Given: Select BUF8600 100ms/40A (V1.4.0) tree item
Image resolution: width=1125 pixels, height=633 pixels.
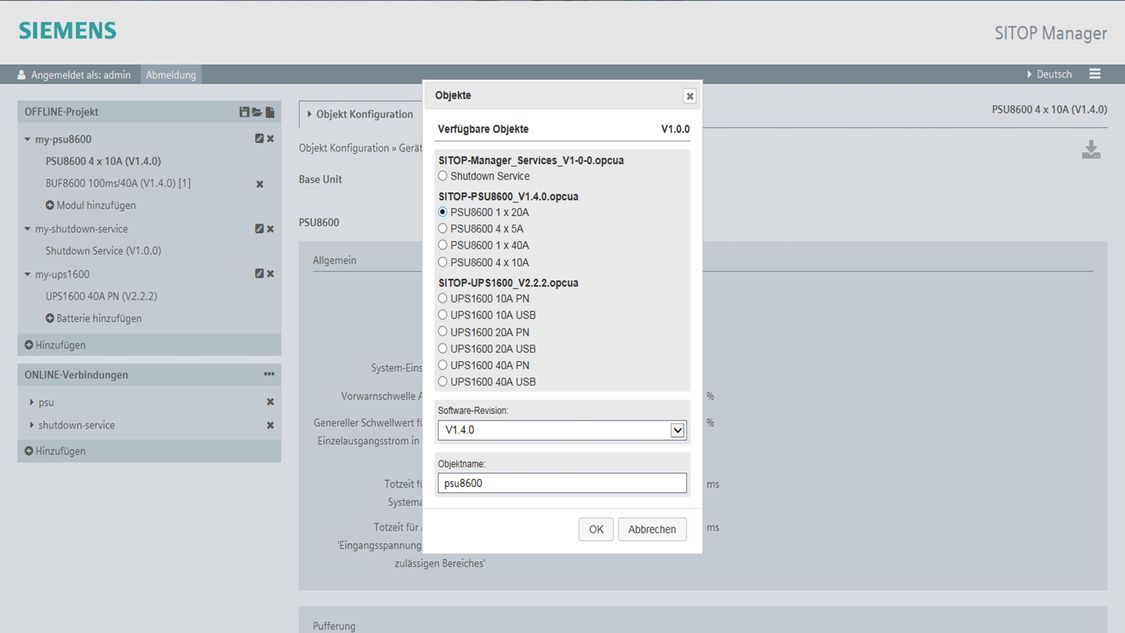Looking at the screenshot, I should pos(118,183).
